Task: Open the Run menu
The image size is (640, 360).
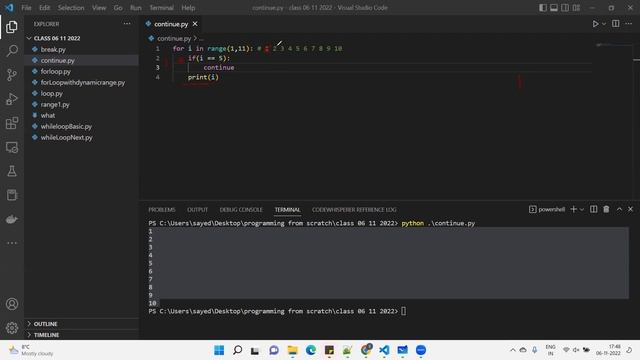Action: tap(136, 8)
